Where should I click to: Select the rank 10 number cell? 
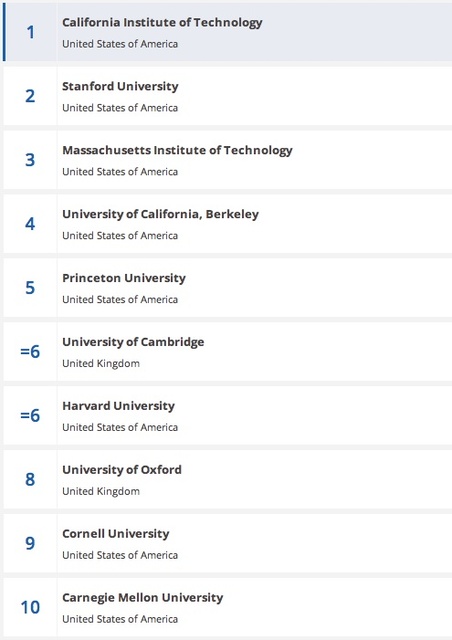pyautogui.click(x=31, y=607)
